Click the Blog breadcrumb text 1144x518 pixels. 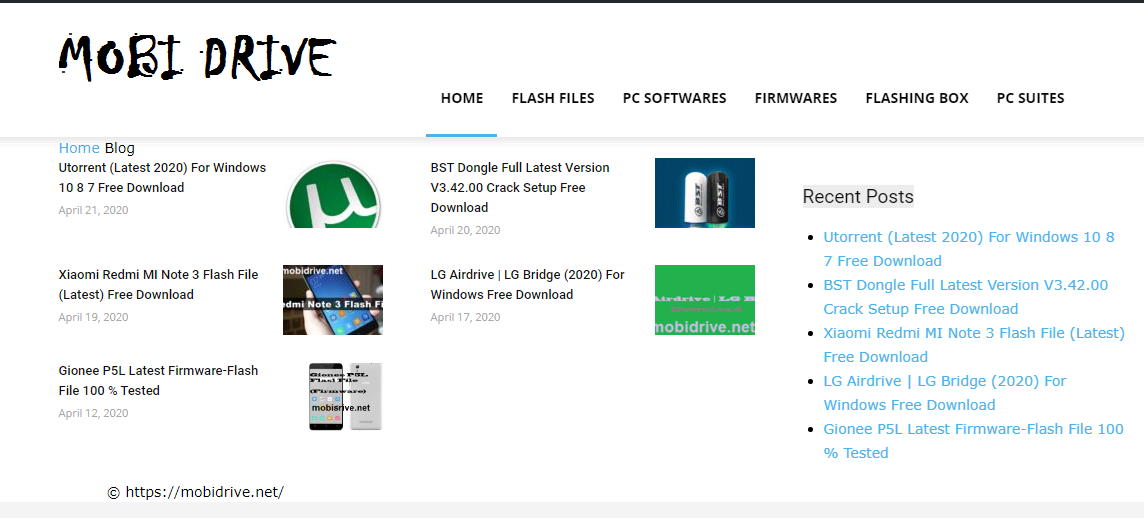click(120, 148)
